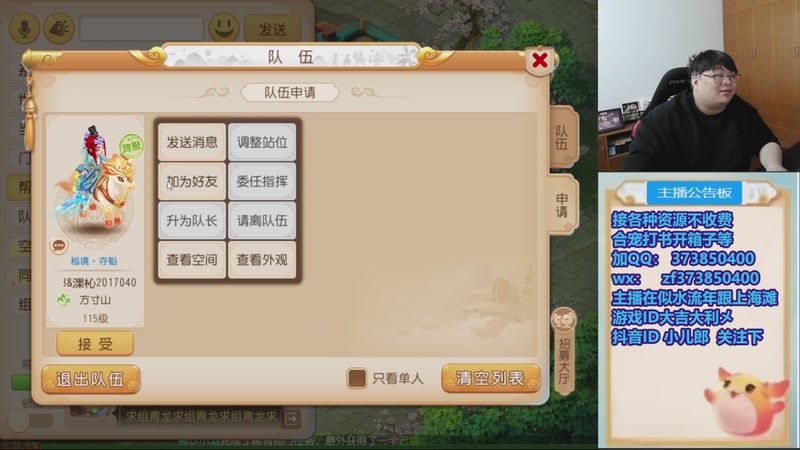
Task: Select 发送消息 from the player menu
Action: (x=192, y=142)
